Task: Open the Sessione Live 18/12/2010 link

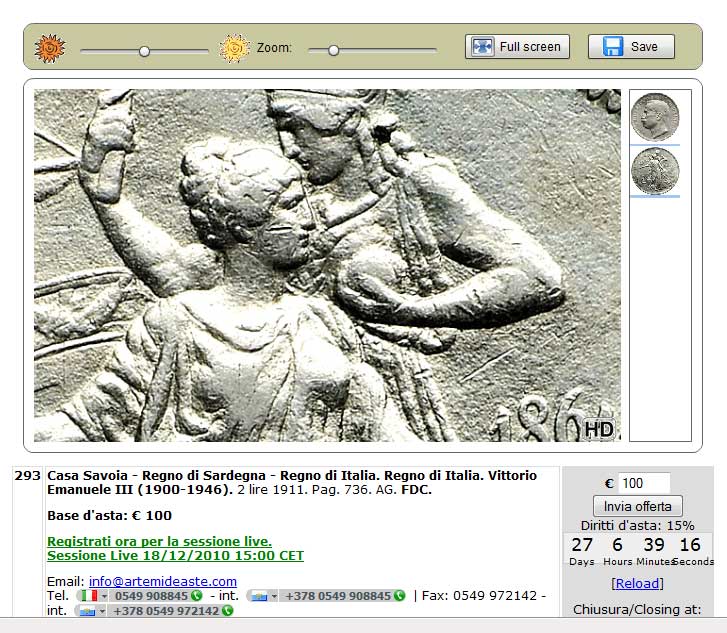Action: pos(175,556)
